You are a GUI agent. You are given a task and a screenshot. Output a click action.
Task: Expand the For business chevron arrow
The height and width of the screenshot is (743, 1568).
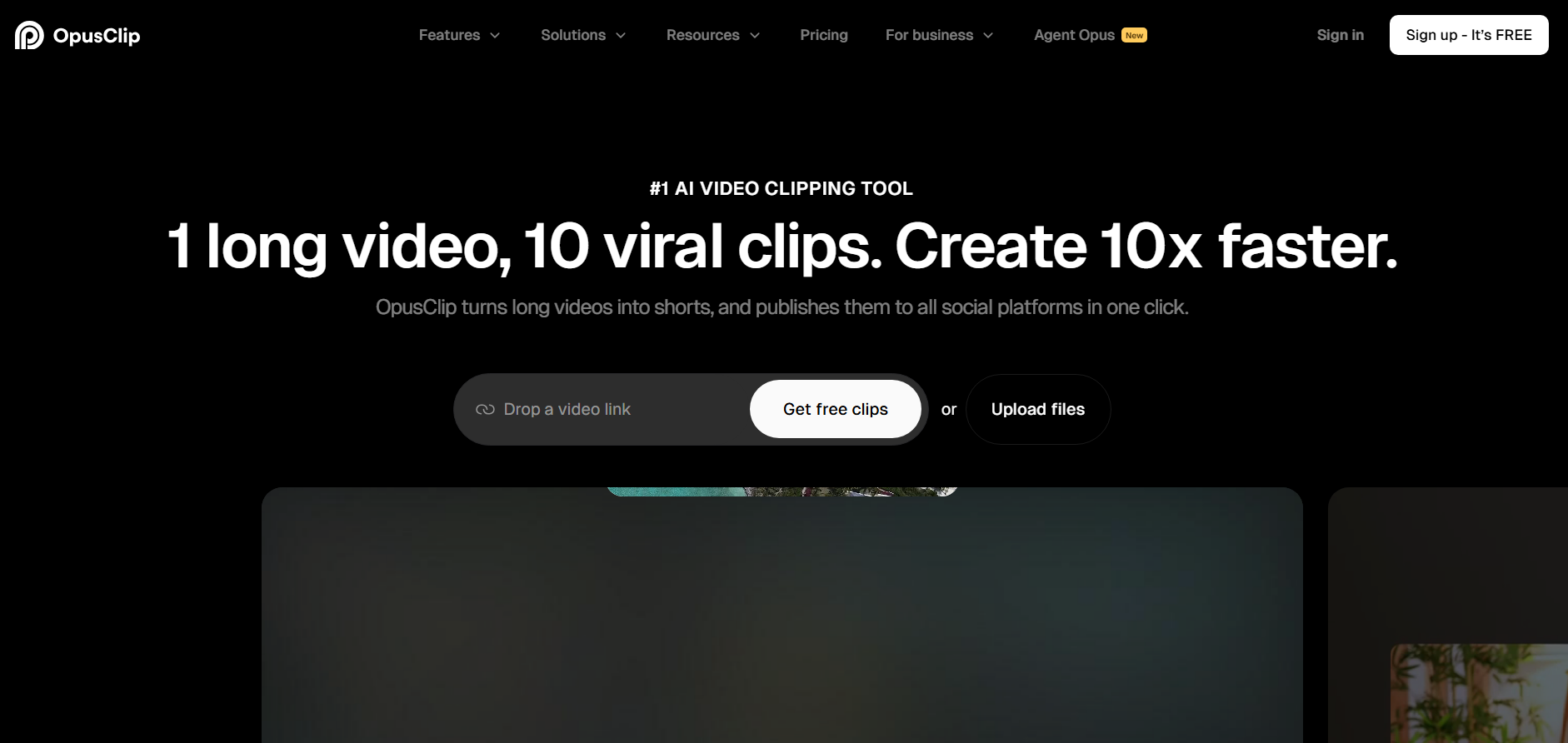(x=988, y=35)
